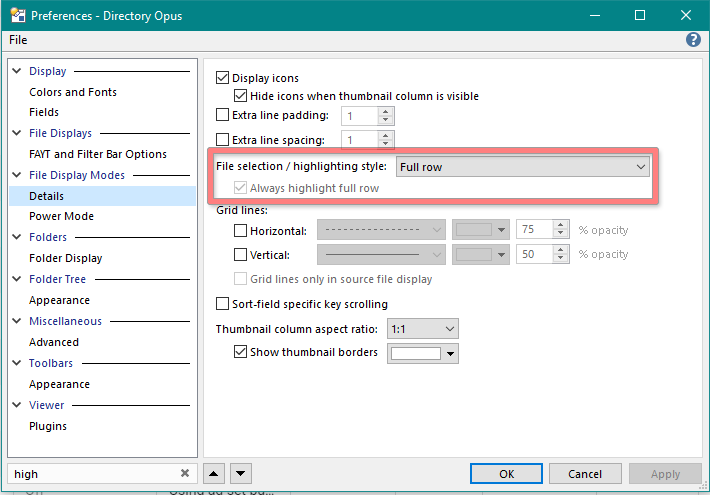The height and width of the screenshot is (495, 710).
Task: Increase vertical grid line opacity value
Action: point(561,249)
